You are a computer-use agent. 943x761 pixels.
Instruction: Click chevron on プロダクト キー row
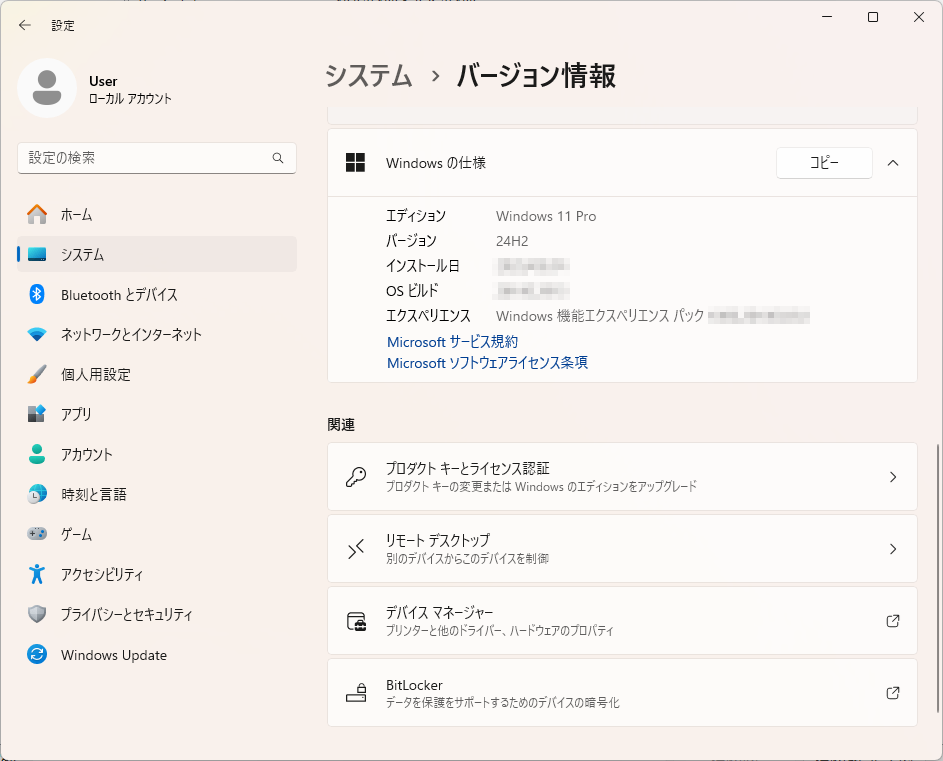(x=893, y=477)
